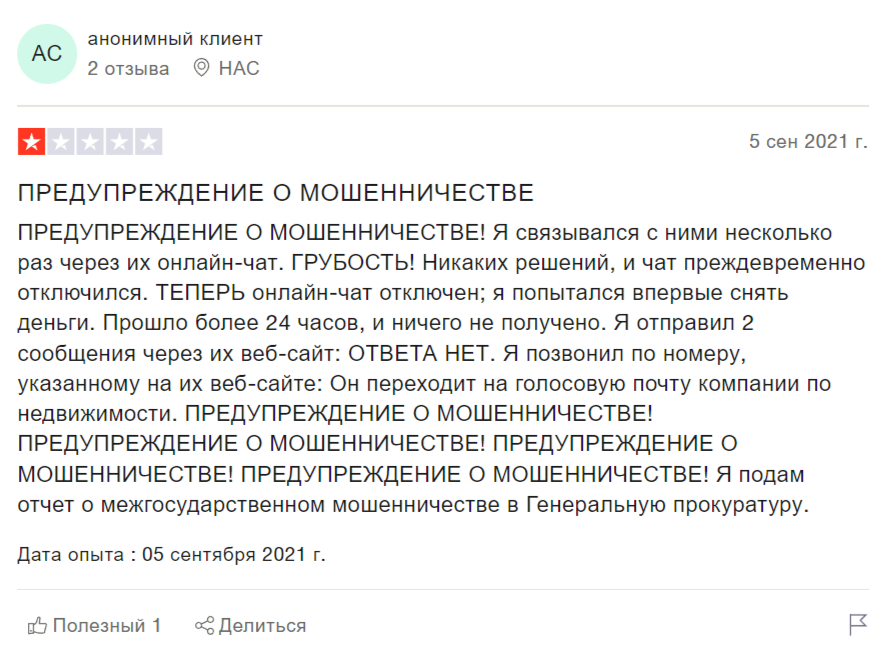The image size is (882, 649).
Task: Click the second gray rating star
Action: coord(60,142)
